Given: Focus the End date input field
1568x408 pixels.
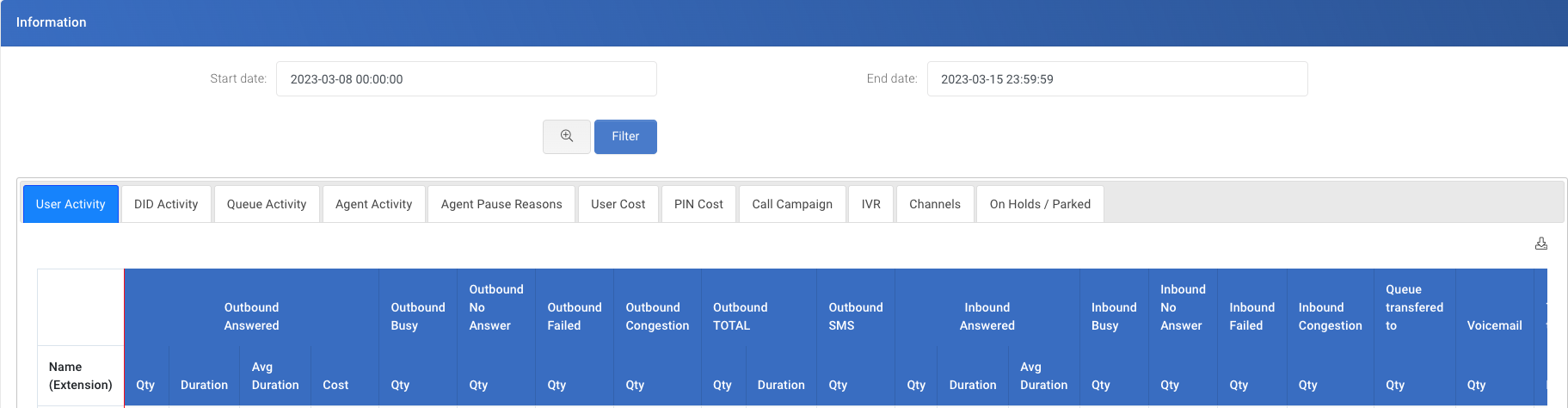Looking at the screenshot, I should [x=1117, y=78].
